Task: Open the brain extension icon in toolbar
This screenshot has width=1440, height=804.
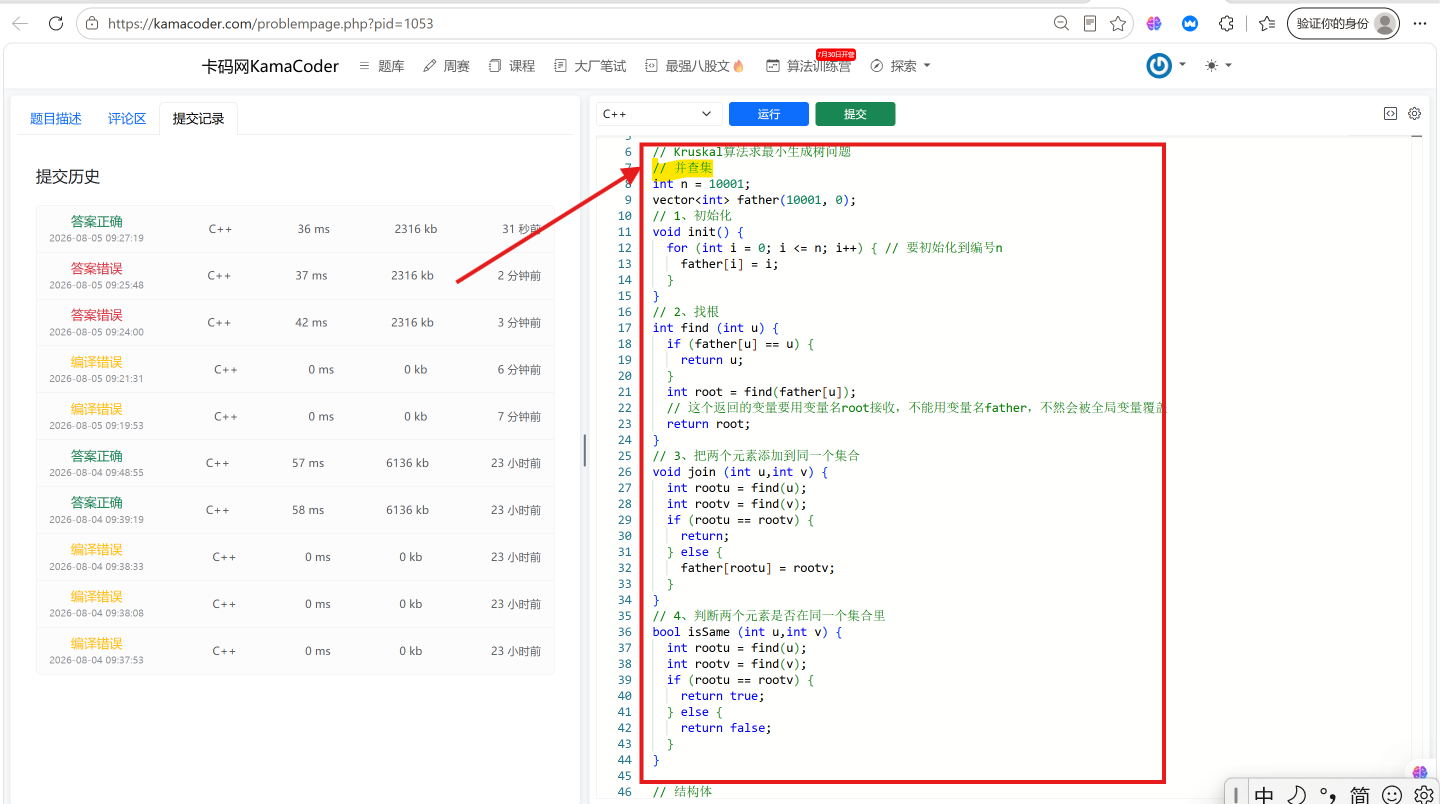Action: tap(1154, 23)
